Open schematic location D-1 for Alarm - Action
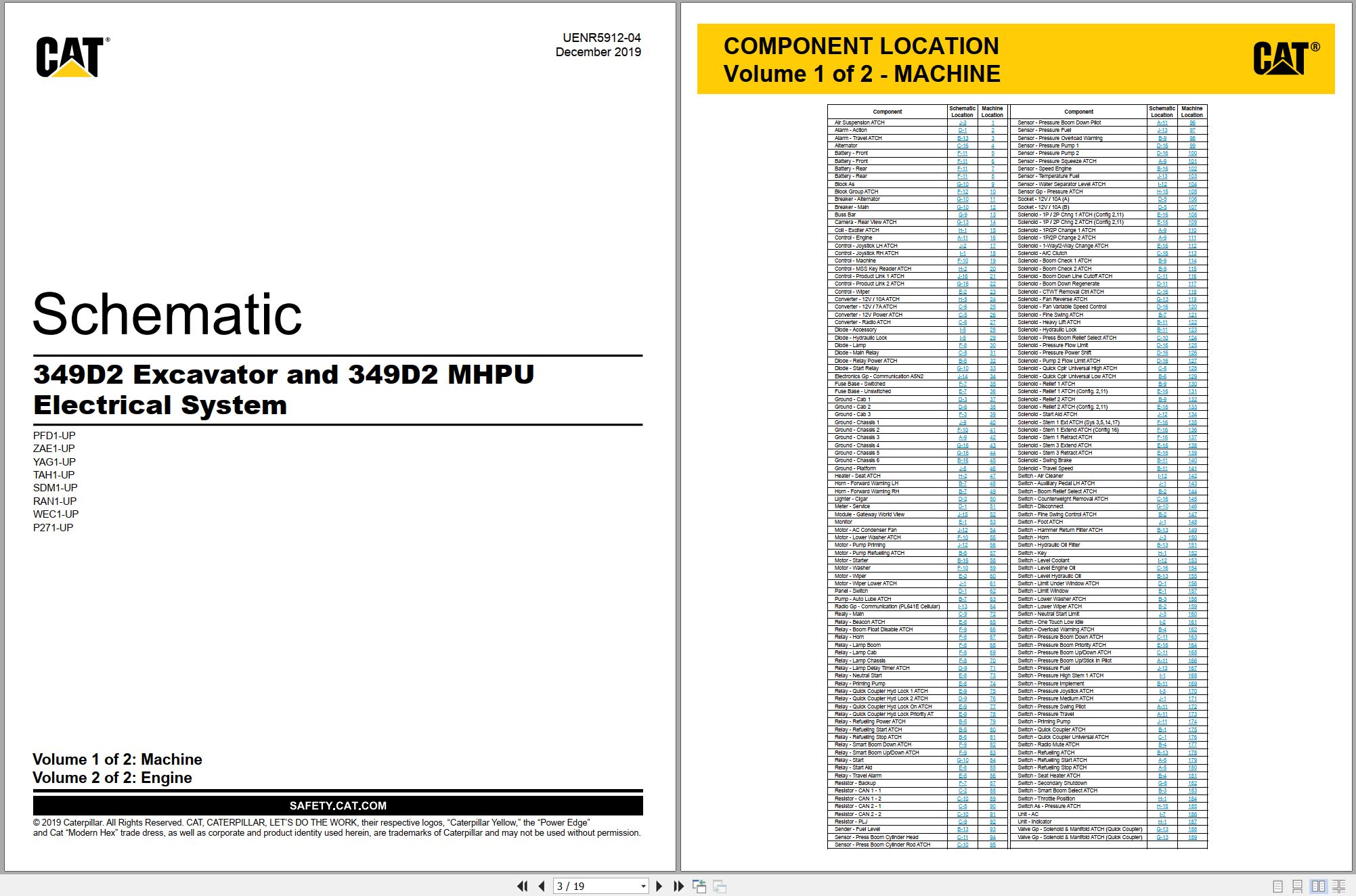1356x896 pixels. pyautogui.click(x=962, y=130)
